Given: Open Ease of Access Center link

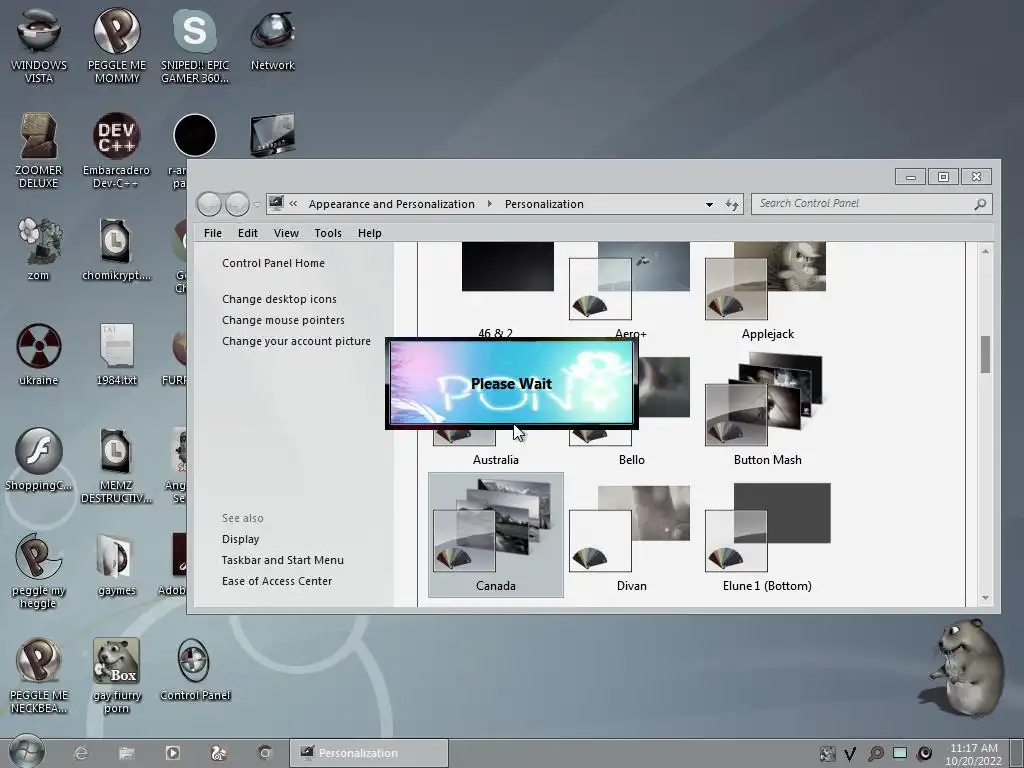Looking at the screenshot, I should [x=276, y=581].
